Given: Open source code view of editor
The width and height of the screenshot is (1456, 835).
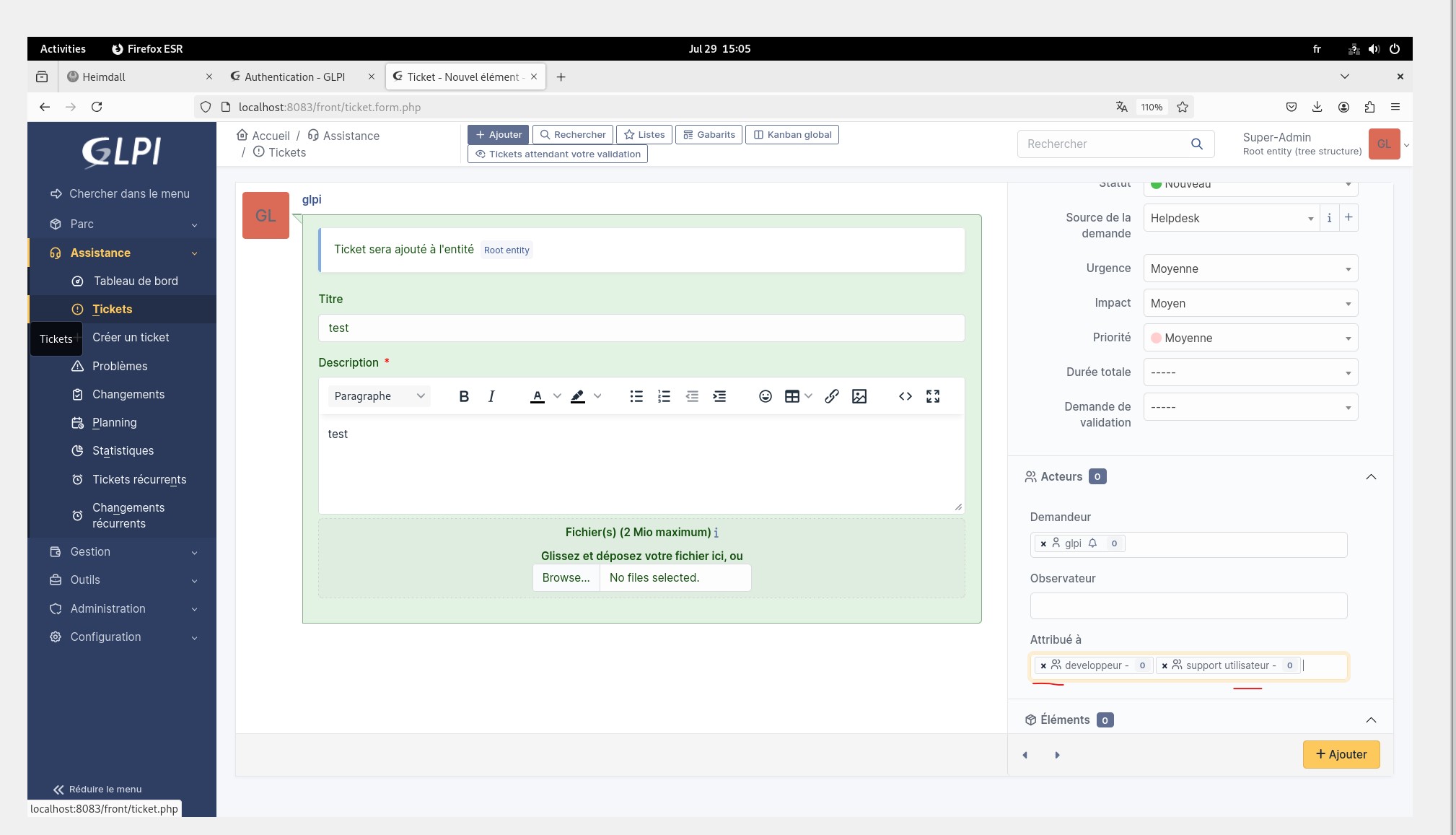Looking at the screenshot, I should coord(905,396).
